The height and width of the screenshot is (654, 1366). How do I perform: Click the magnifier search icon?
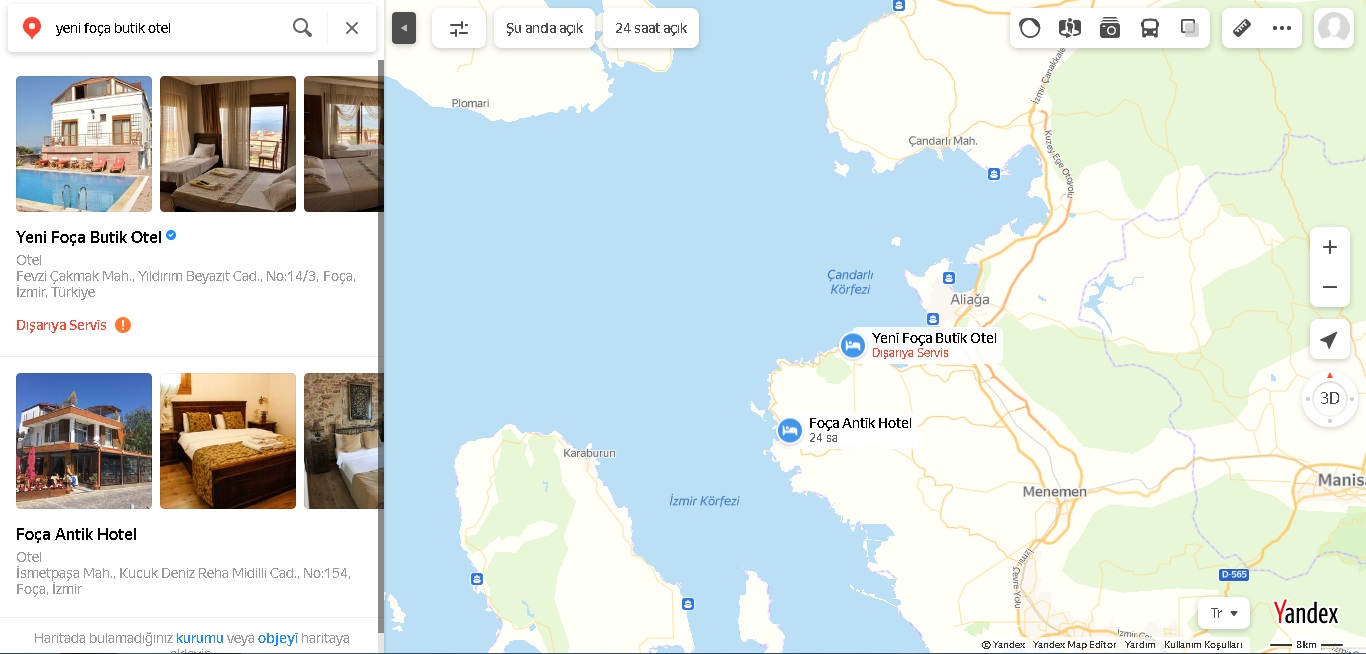click(x=302, y=28)
